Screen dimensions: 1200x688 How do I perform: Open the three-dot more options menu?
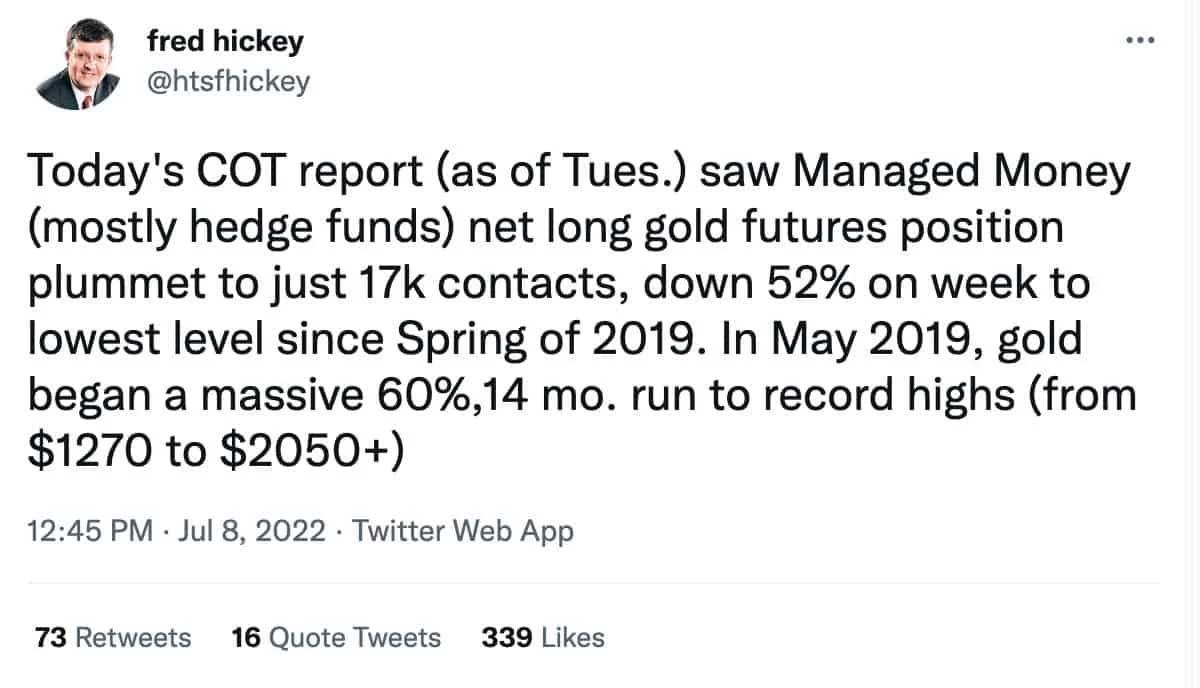pyautogui.click(x=1140, y=41)
